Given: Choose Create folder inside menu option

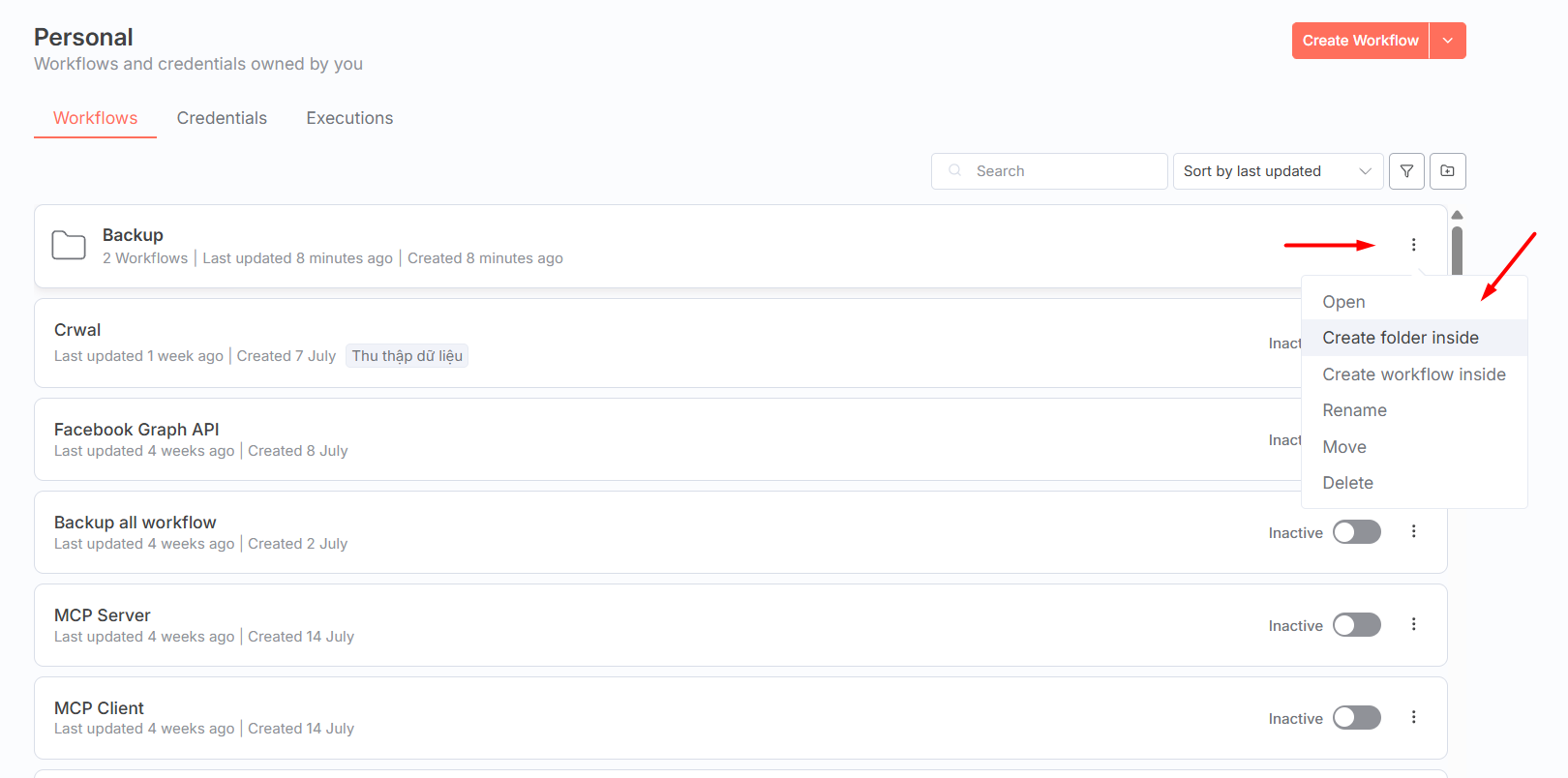Looking at the screenshot, I should (x=1414, y=338).
